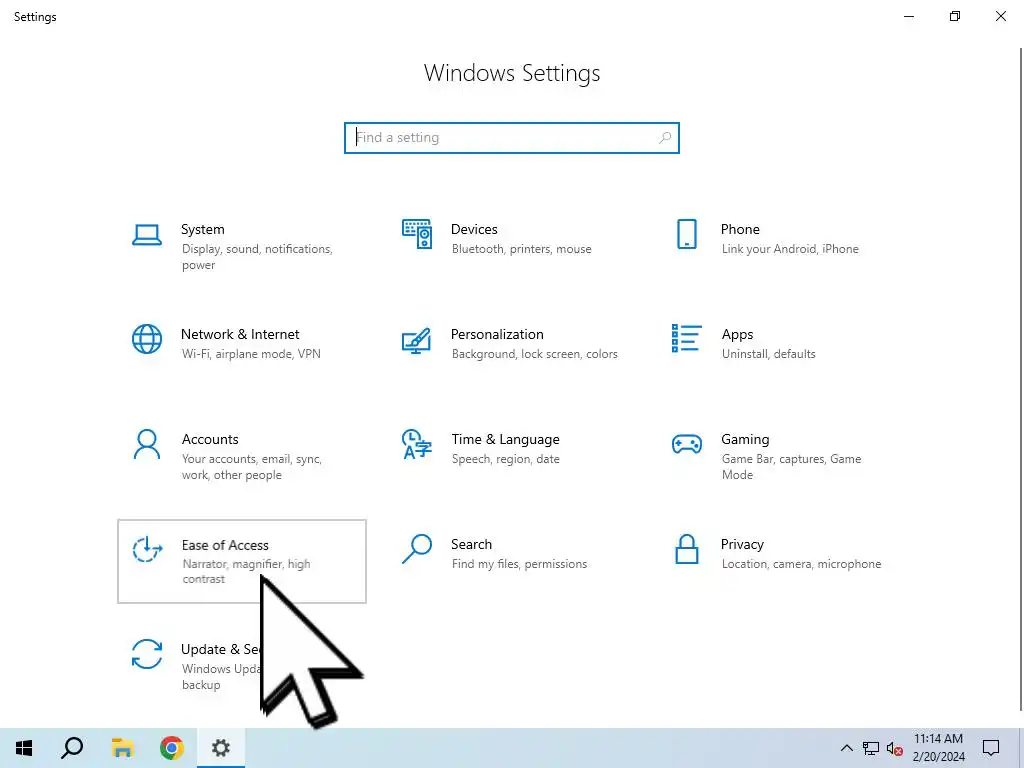Open File Explorer from the taskbar
1024x768 pixels.
122,748
